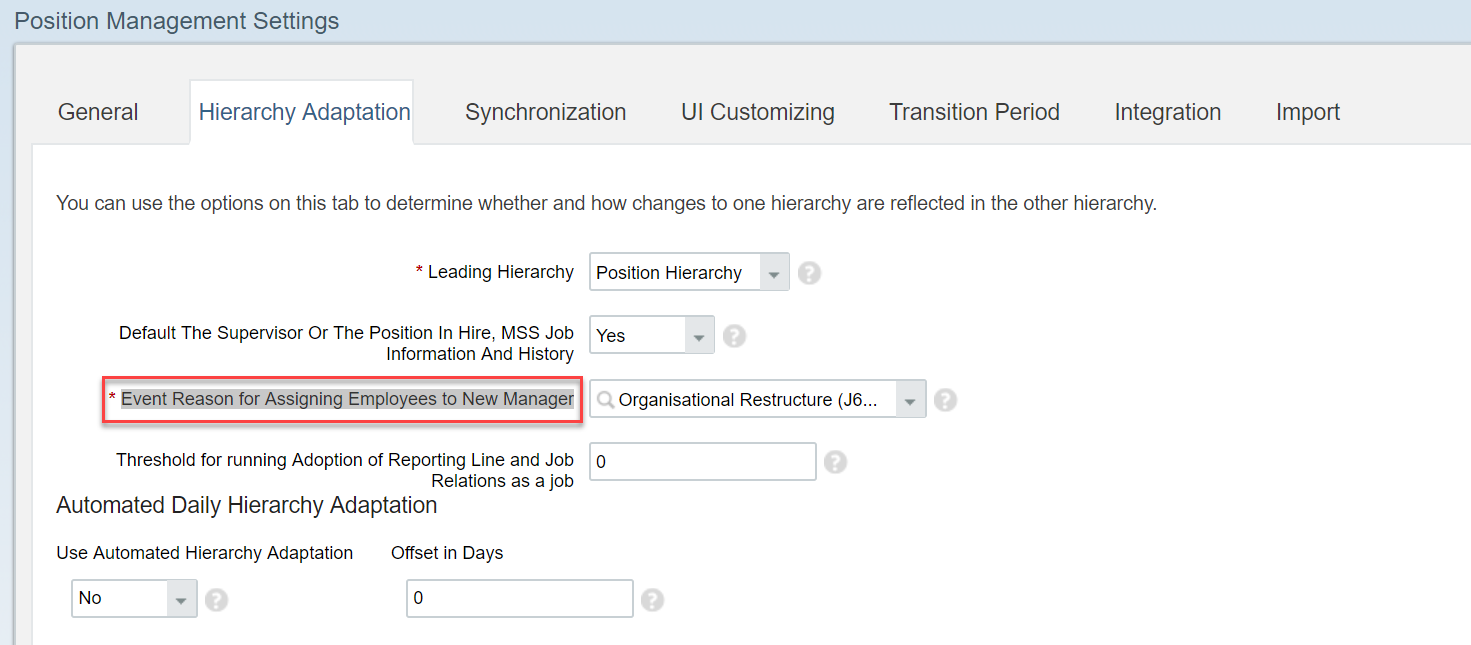Switch to the General tab
The image size is (1471, 645).
coord(98,112)
